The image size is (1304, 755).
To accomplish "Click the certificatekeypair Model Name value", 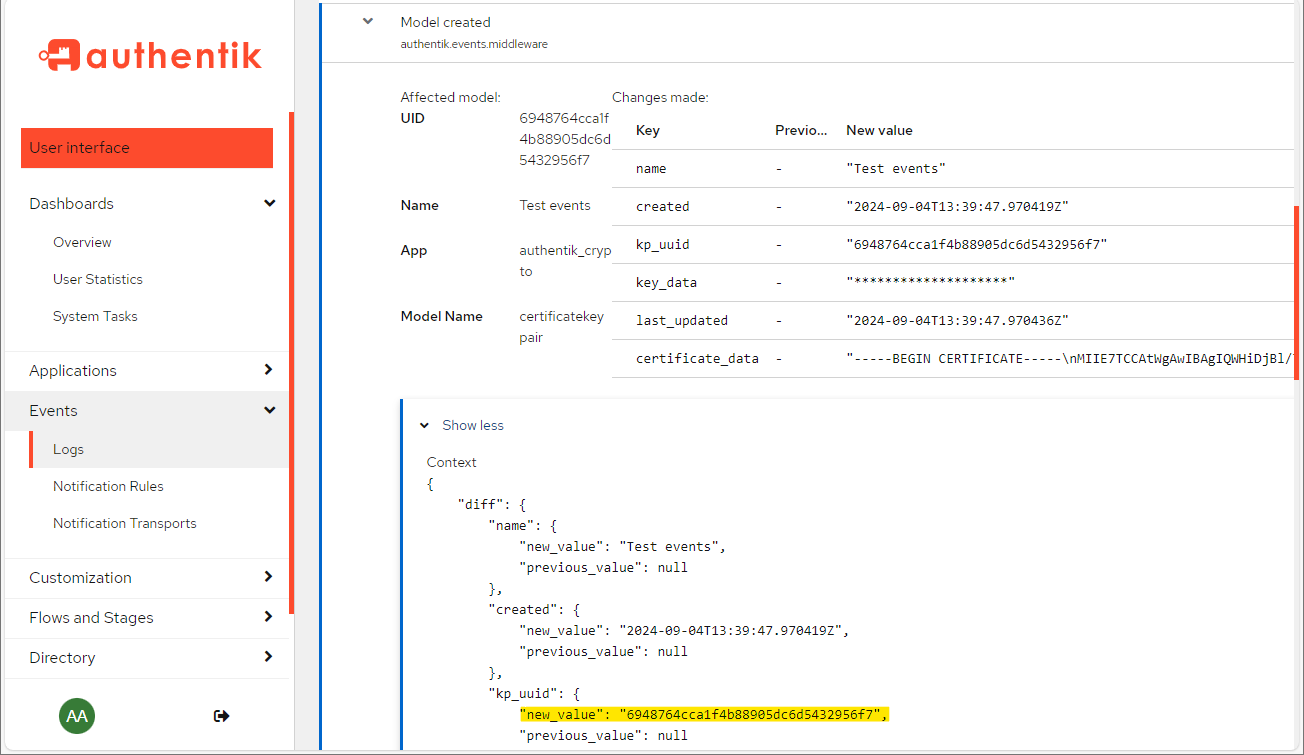I will 562,327.
